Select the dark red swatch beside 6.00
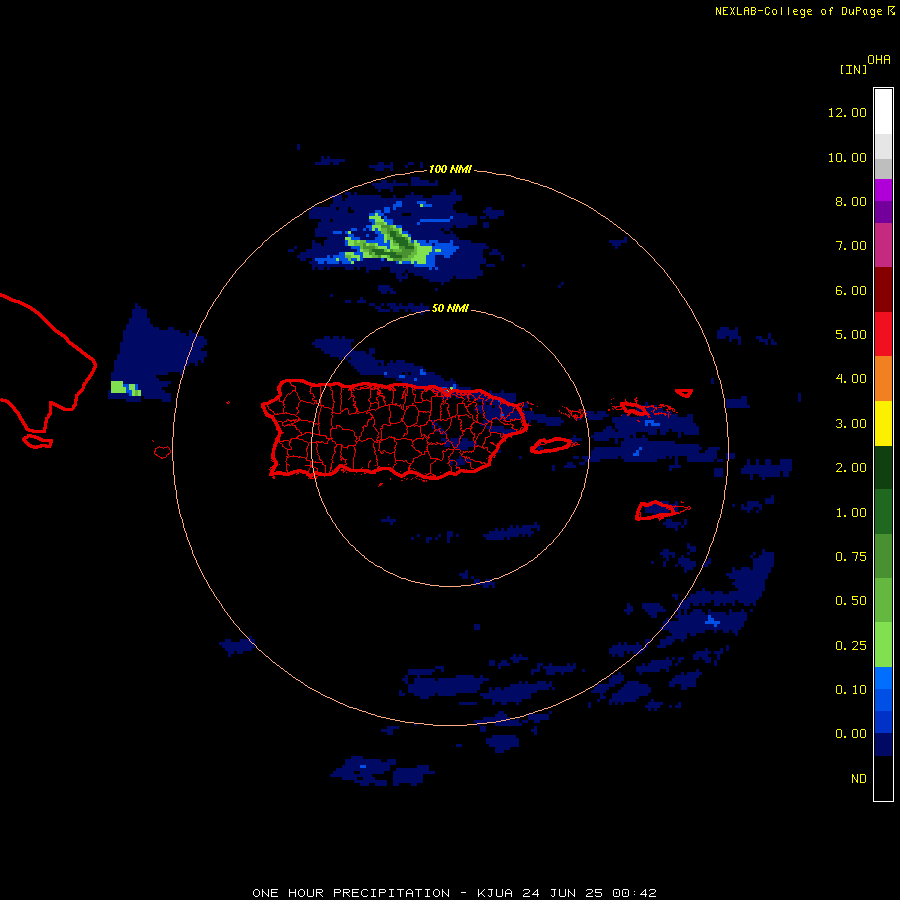 pyautogui.click(x=883, y=290)
